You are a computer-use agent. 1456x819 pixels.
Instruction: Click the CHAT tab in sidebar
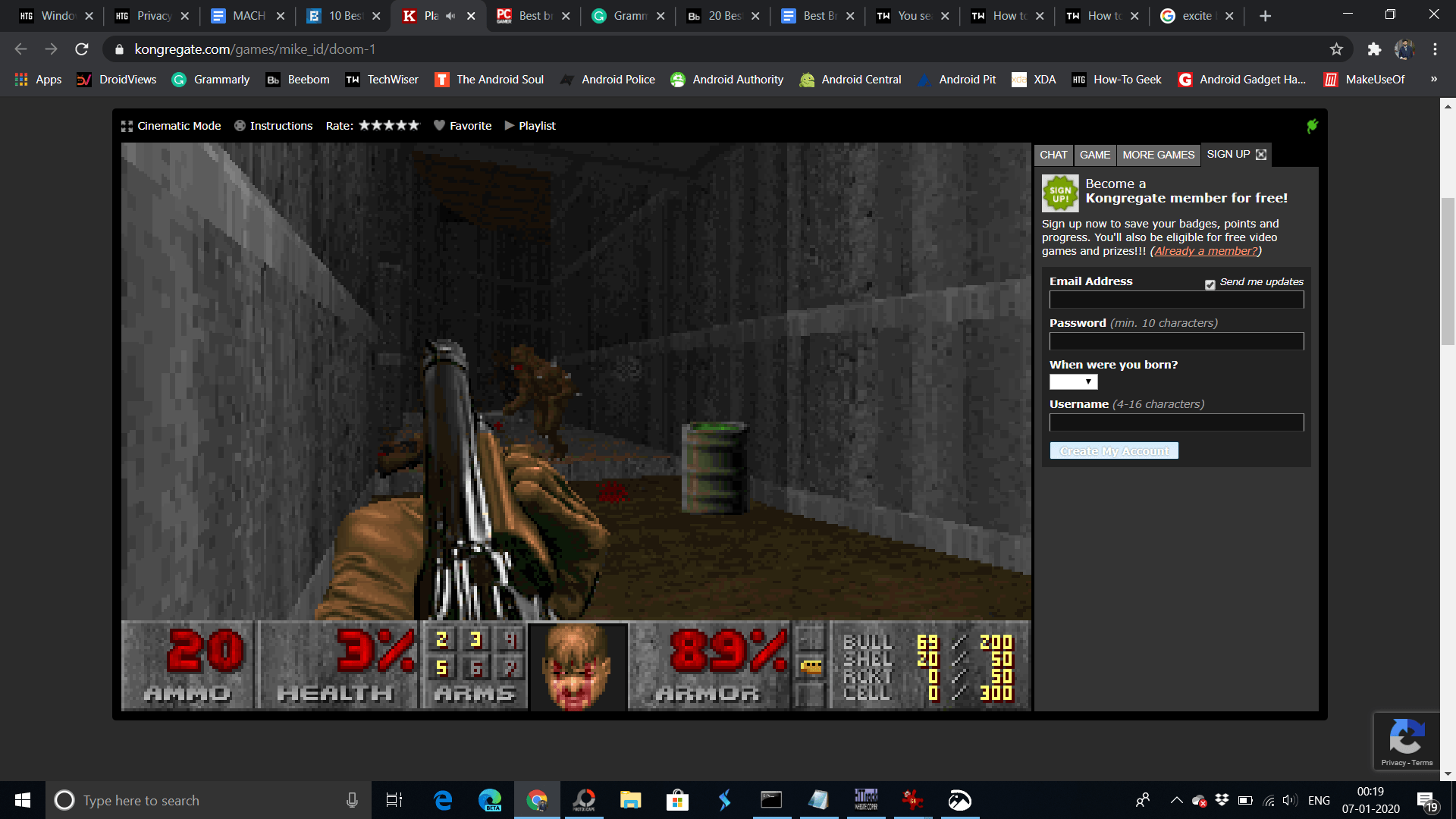point(1053,154)
